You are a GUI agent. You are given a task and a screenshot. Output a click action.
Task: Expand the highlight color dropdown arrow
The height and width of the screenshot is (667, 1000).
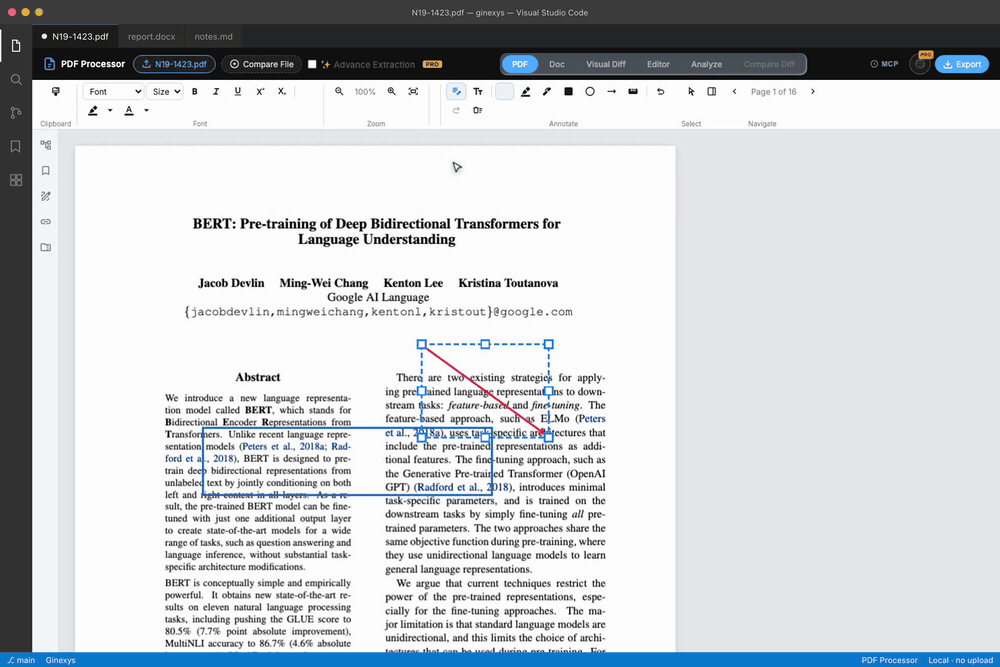coord(110,110)
